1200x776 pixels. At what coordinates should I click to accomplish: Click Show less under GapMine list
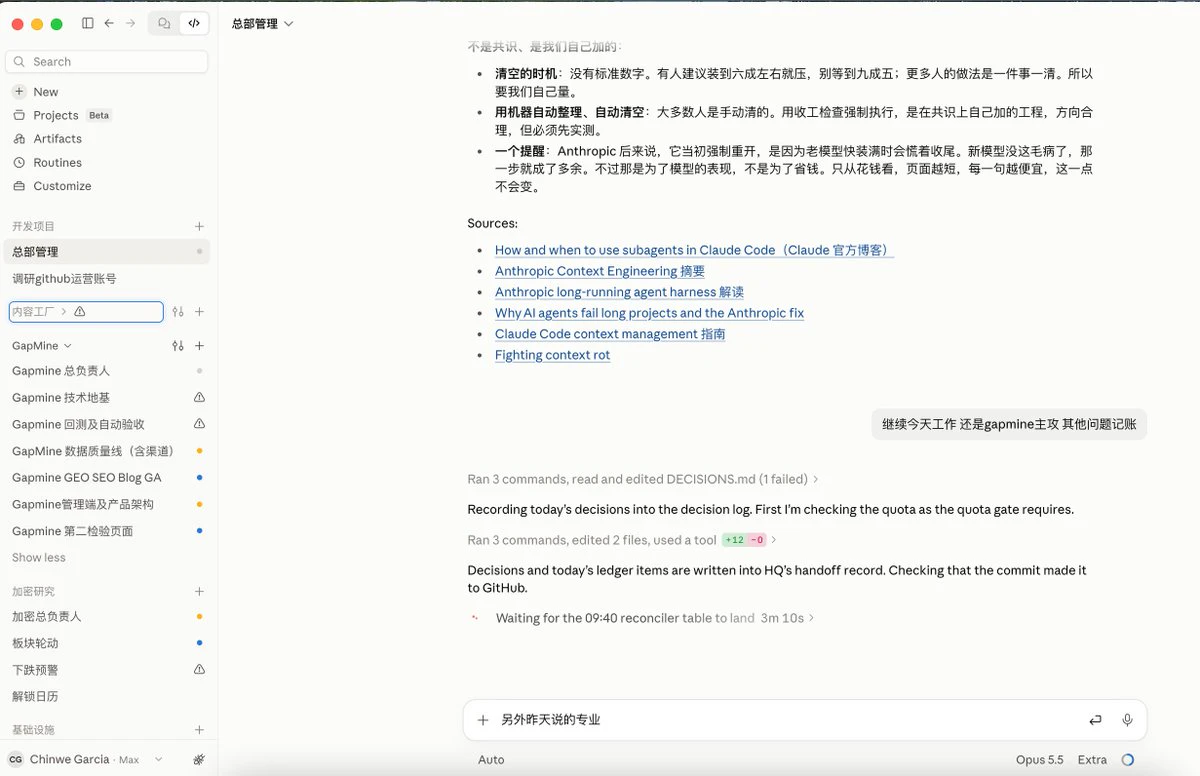[39, 558]
